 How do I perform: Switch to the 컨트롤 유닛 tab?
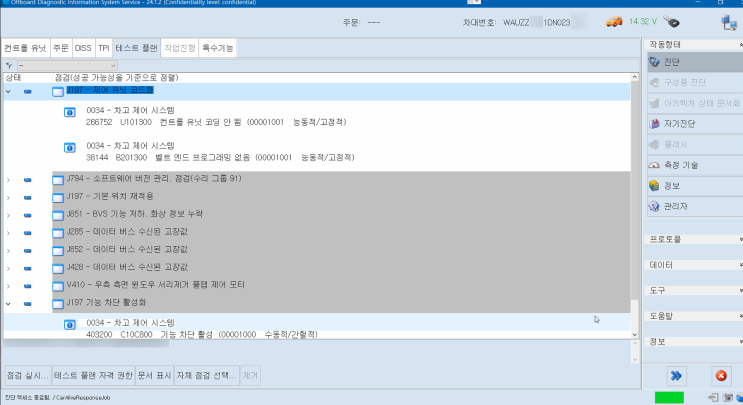(x=25, y=48)
